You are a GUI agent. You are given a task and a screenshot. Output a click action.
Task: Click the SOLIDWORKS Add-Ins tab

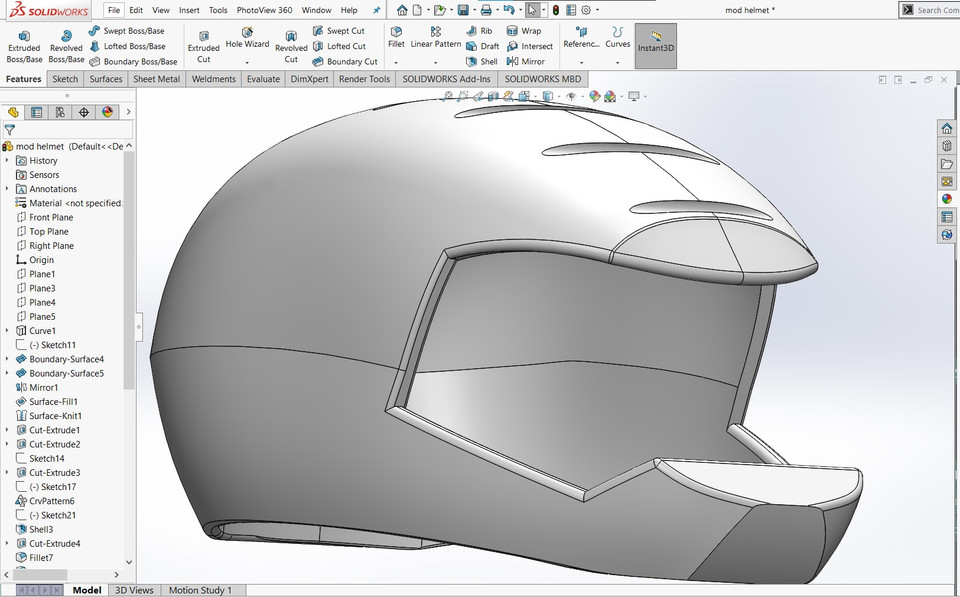pyautogui.click(x=446, y=78)
